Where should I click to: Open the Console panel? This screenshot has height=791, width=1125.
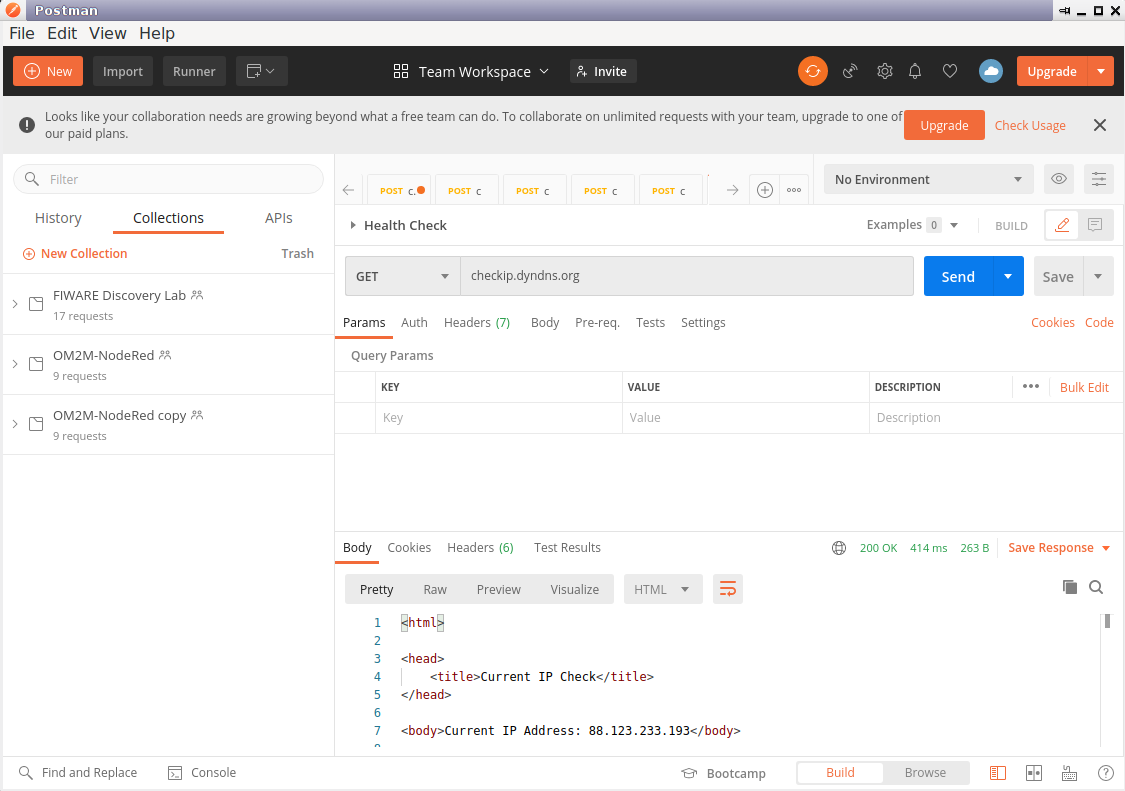pyautogui.click(x=202, y=772)
